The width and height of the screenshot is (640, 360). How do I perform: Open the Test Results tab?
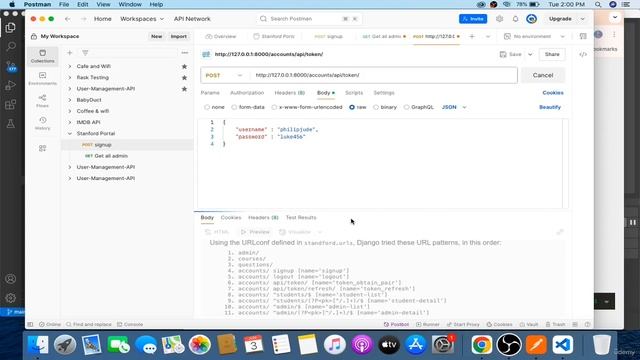pyautogui.click(x=301, y=218)
